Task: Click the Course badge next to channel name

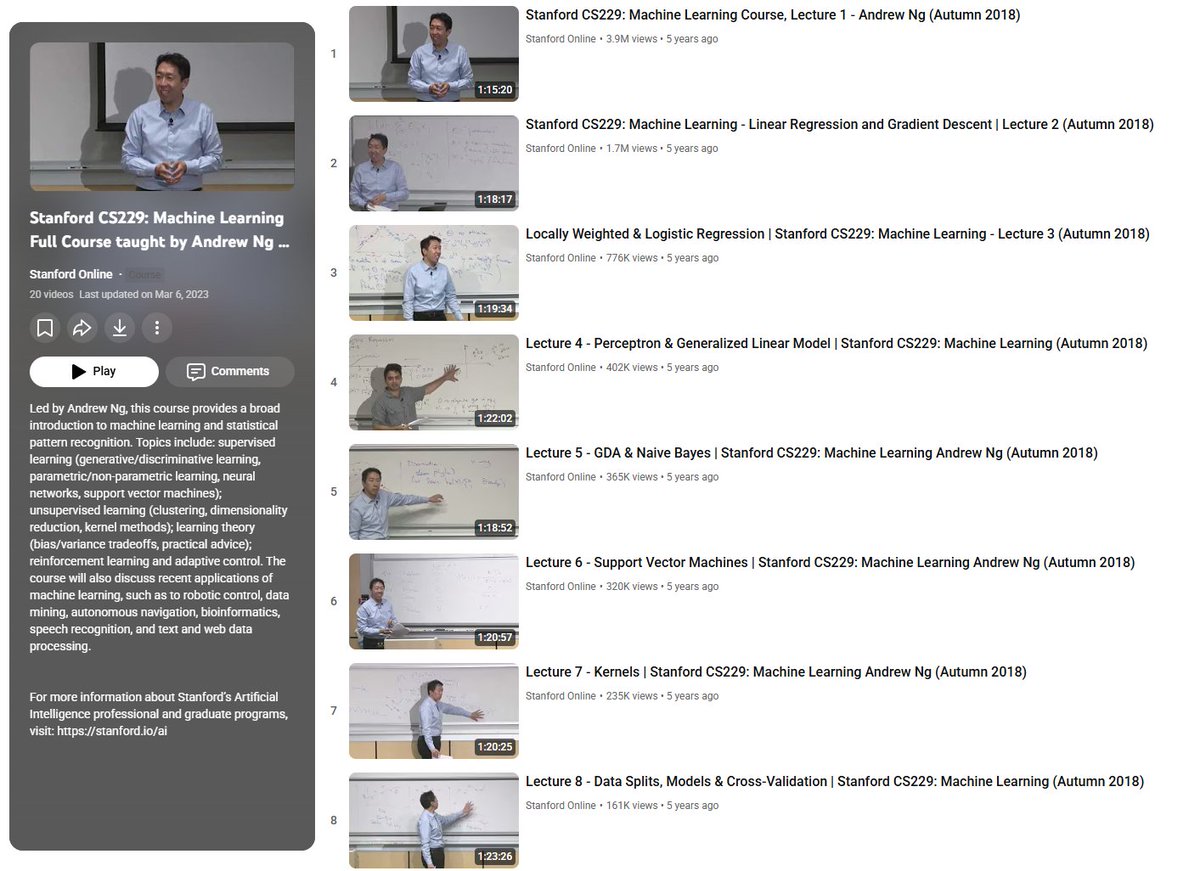Action: click(146, 275)
